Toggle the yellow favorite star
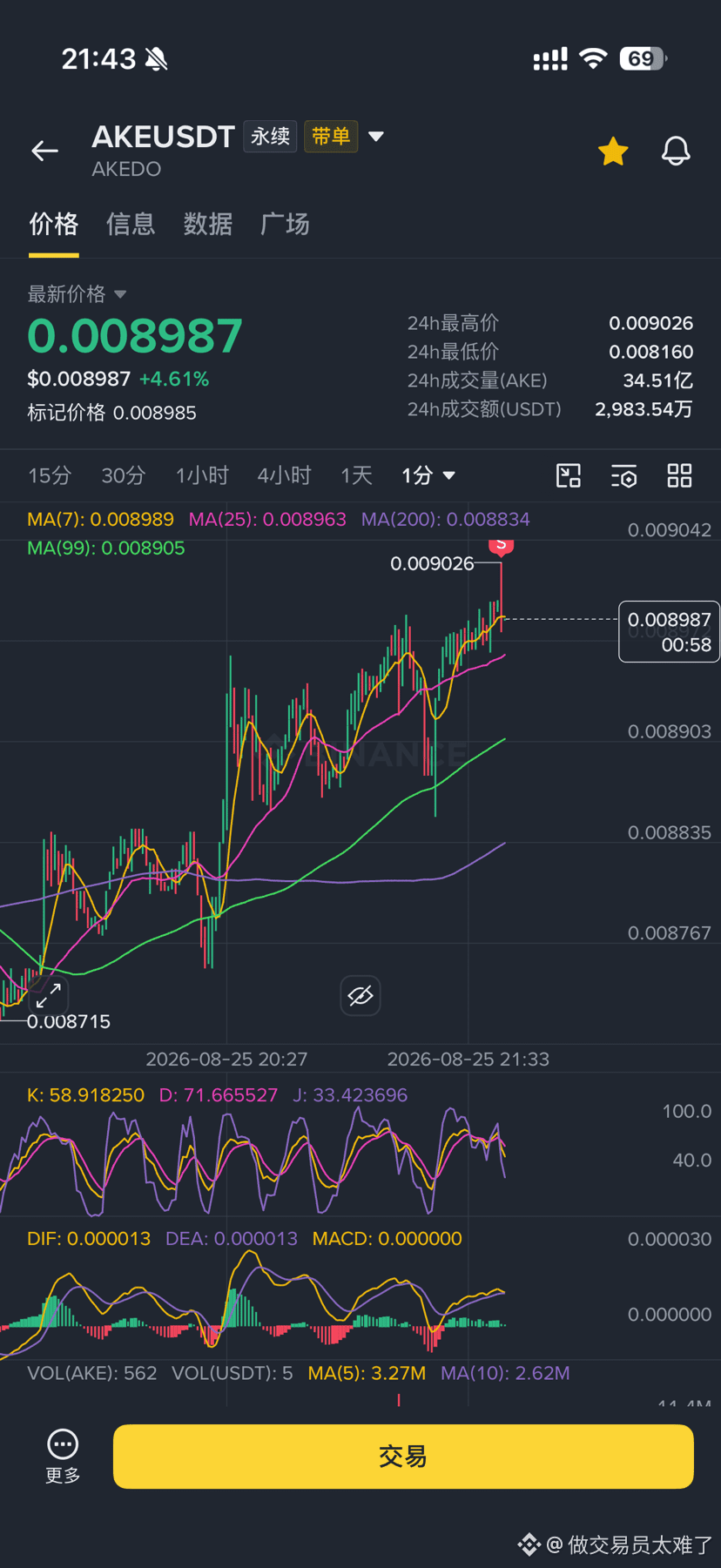The width and height of the screenshot is (721, 1568). 613,151
